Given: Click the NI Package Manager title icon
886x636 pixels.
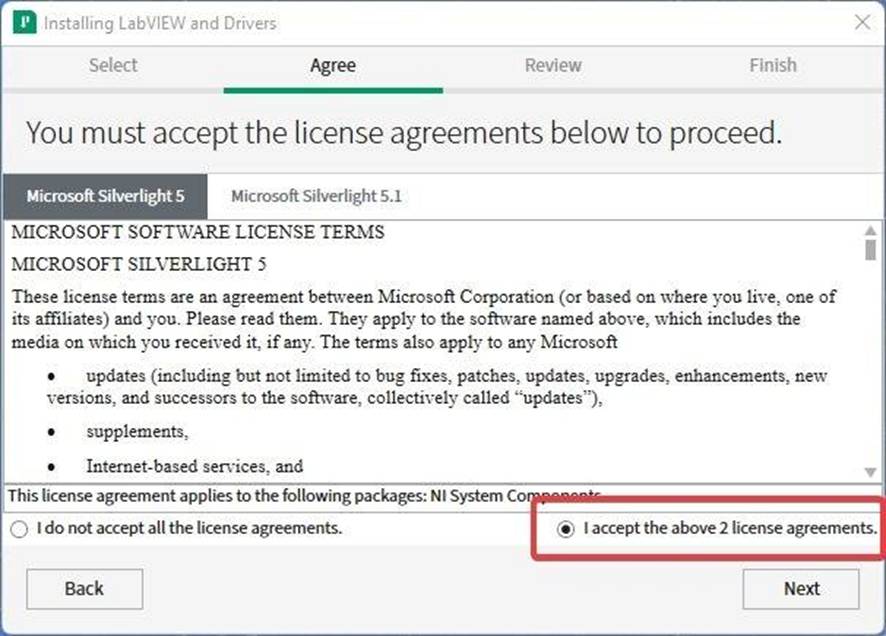Looking at the screenshot, I should point(24,23).
